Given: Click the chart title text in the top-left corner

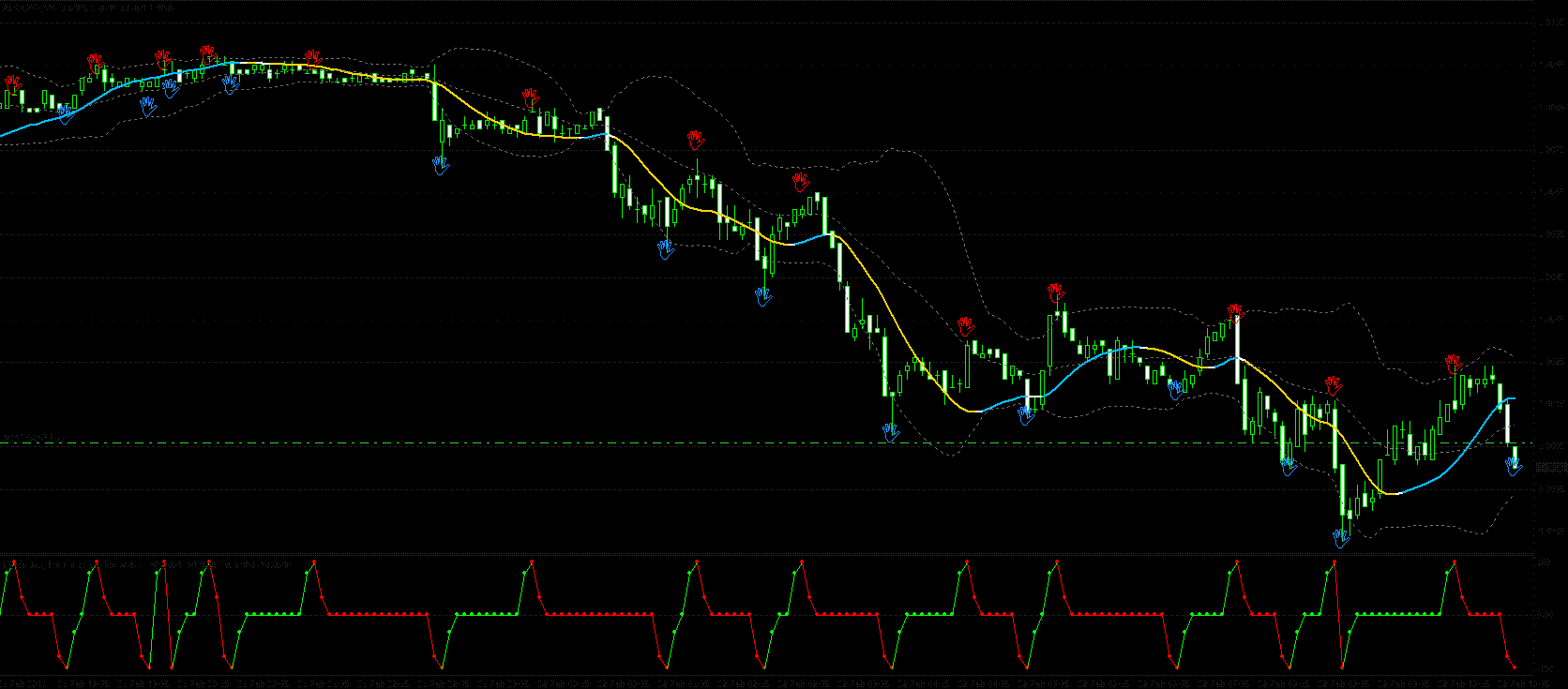Looking at the screenshot, I should 87,7.
